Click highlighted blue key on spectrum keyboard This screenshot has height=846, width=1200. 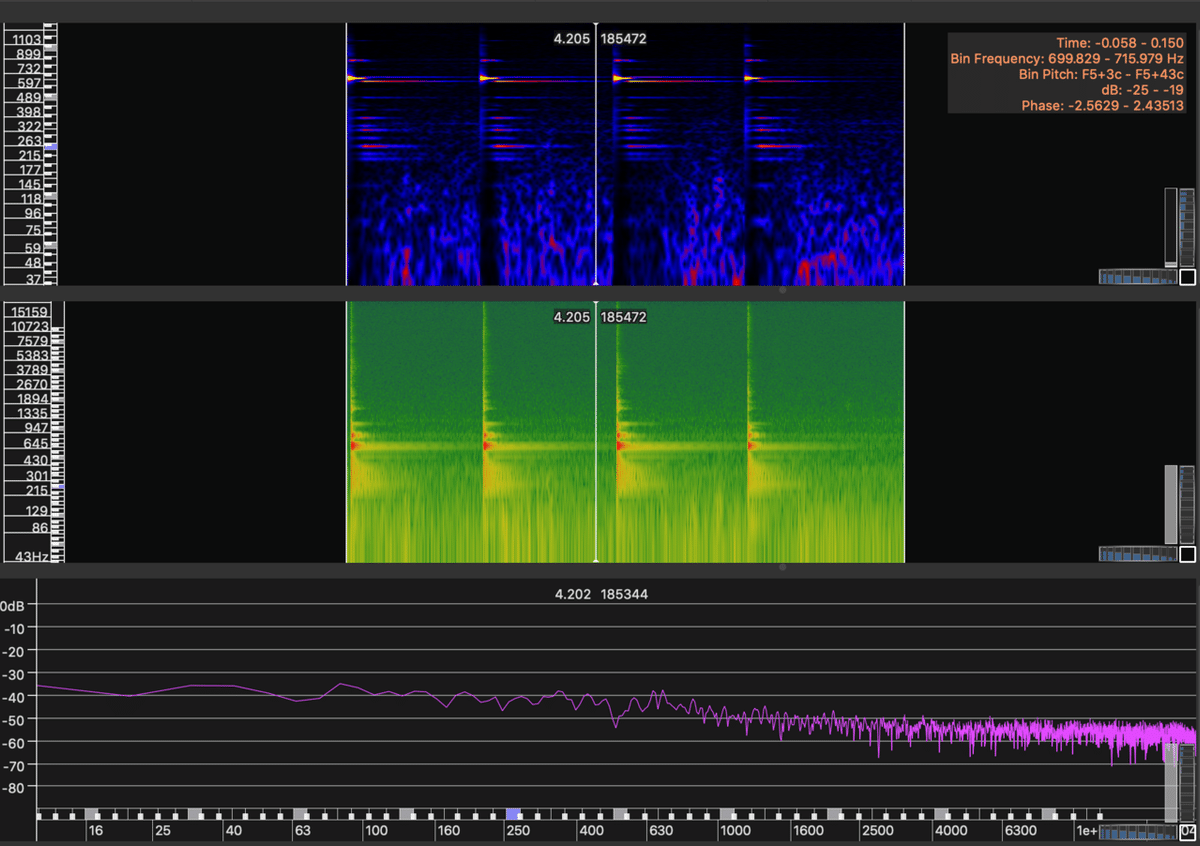pyautogui.click(x=514, y=814)
